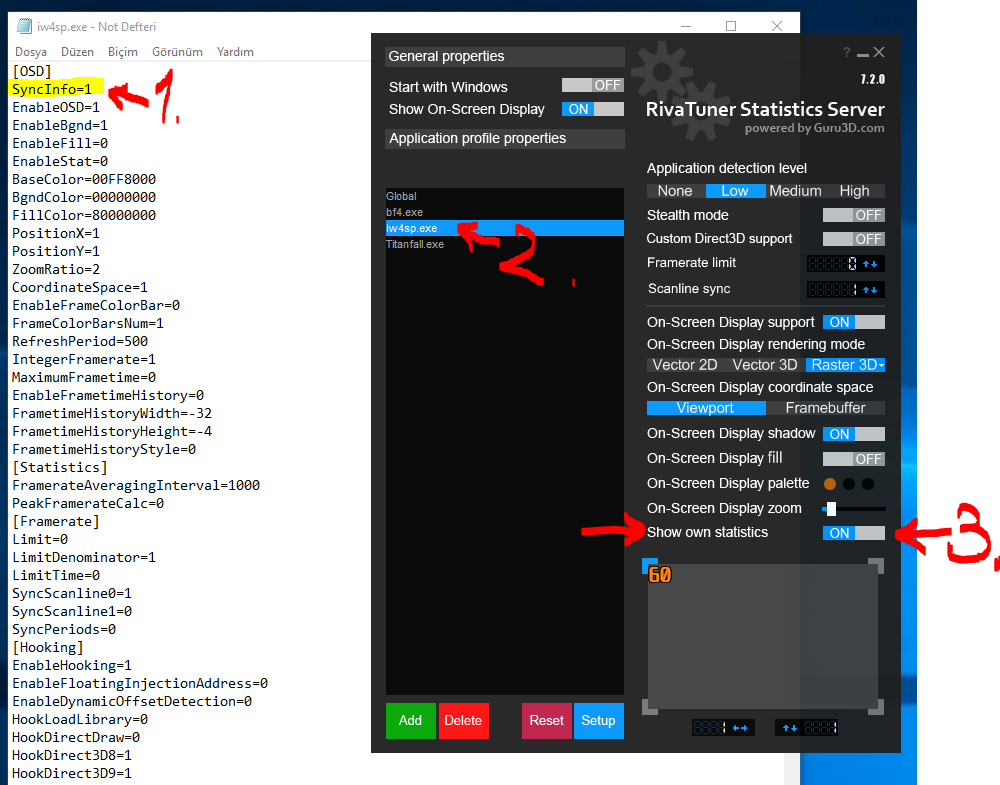Click the green Add profile button
1000x785 pixels.
pos(411,721)
